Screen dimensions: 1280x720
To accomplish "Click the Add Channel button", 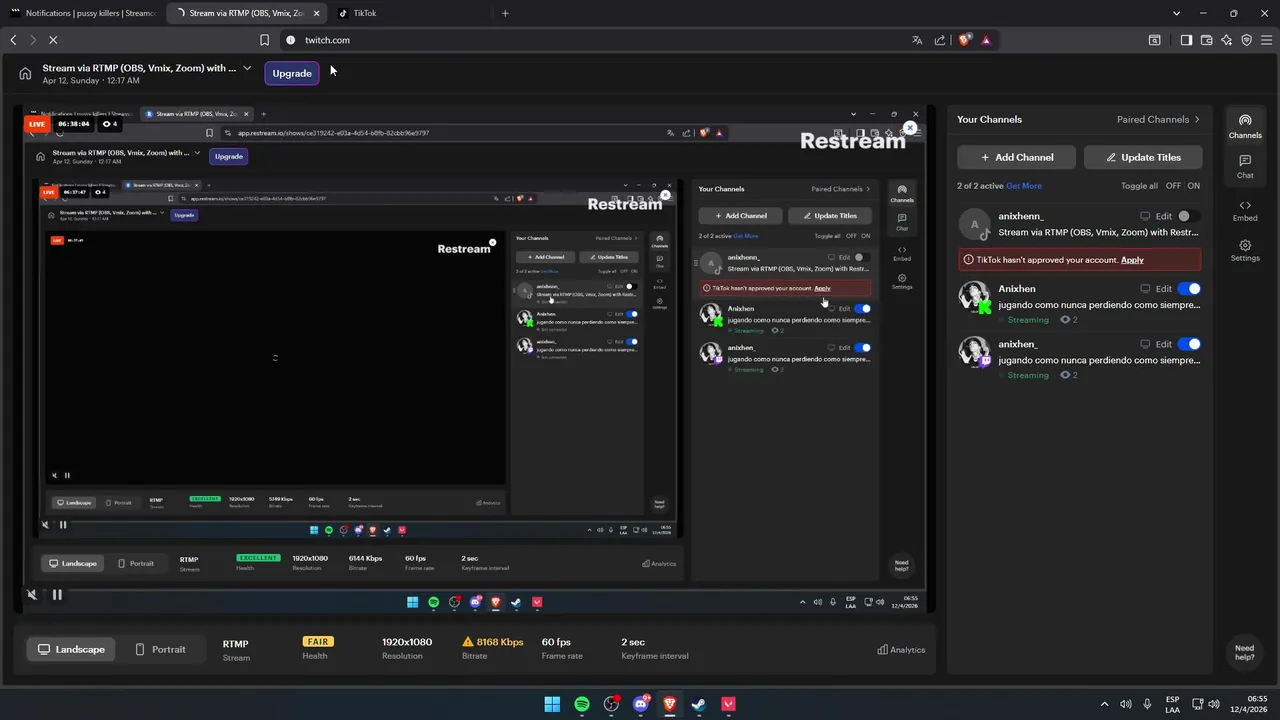I will [1017, 157].
